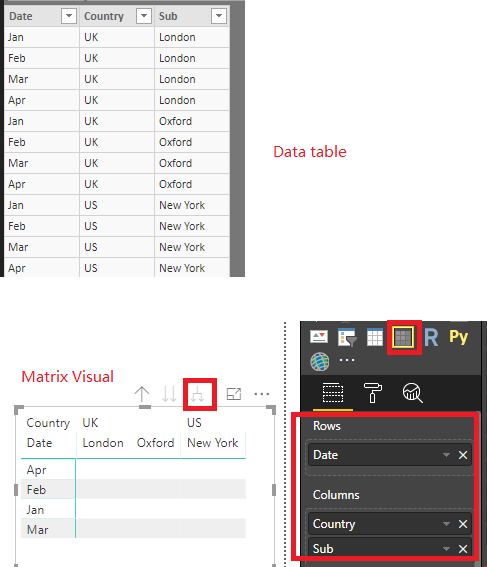487x567 pixels.
Task: Click the Oxford column header in matrix
Action: tap(155, 443)
